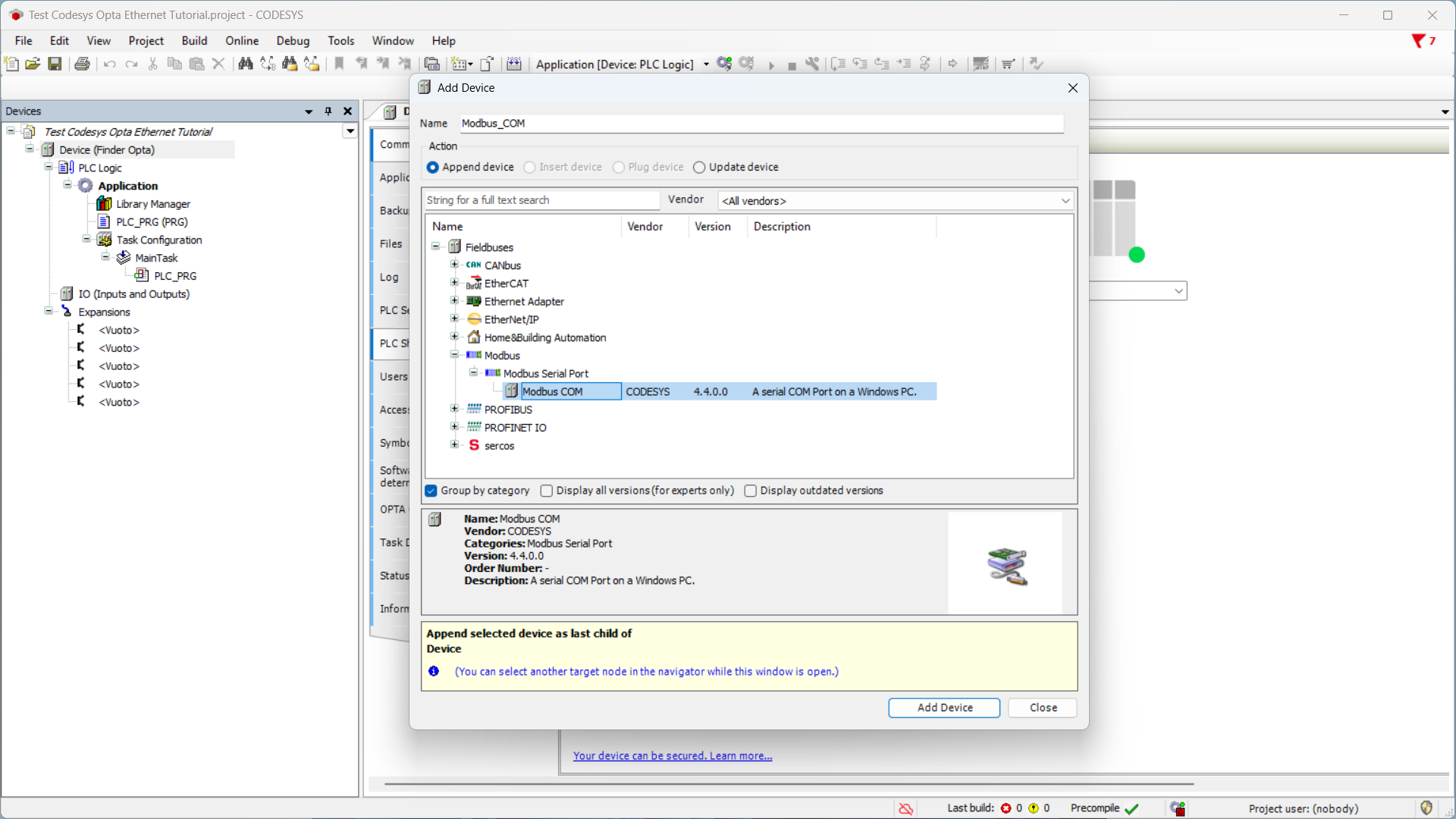This screenshot has width=1456, height=819.
Task: Collapse the Modbus tree node
Action: tap(454, 355)
